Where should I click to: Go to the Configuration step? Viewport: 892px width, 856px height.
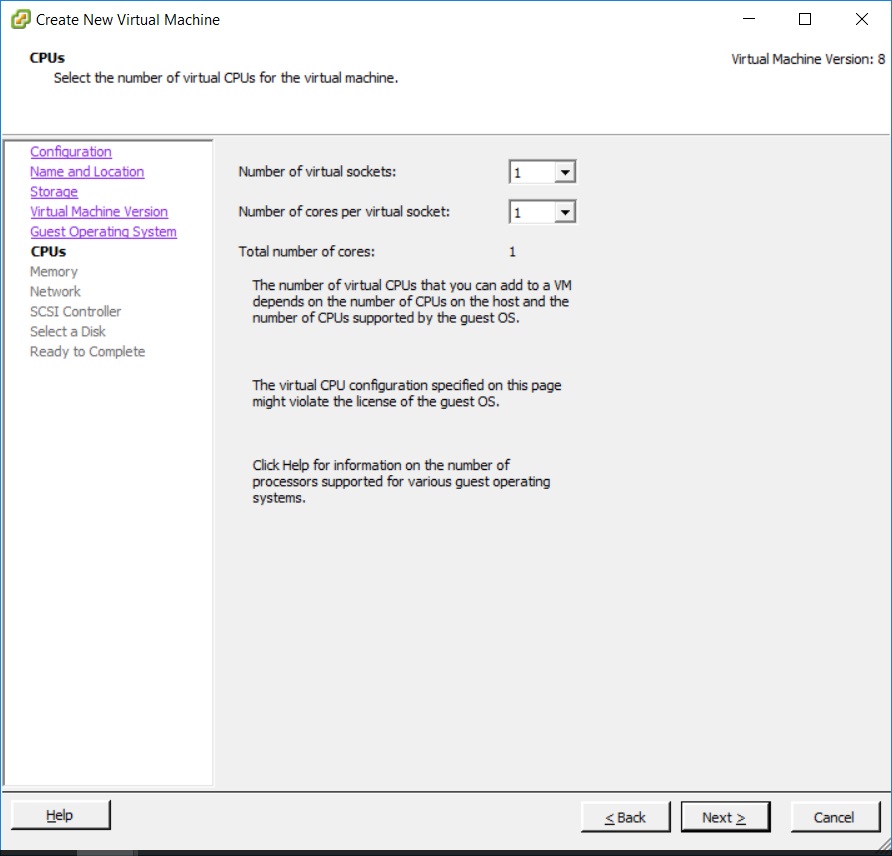click(x=70, y=152)
